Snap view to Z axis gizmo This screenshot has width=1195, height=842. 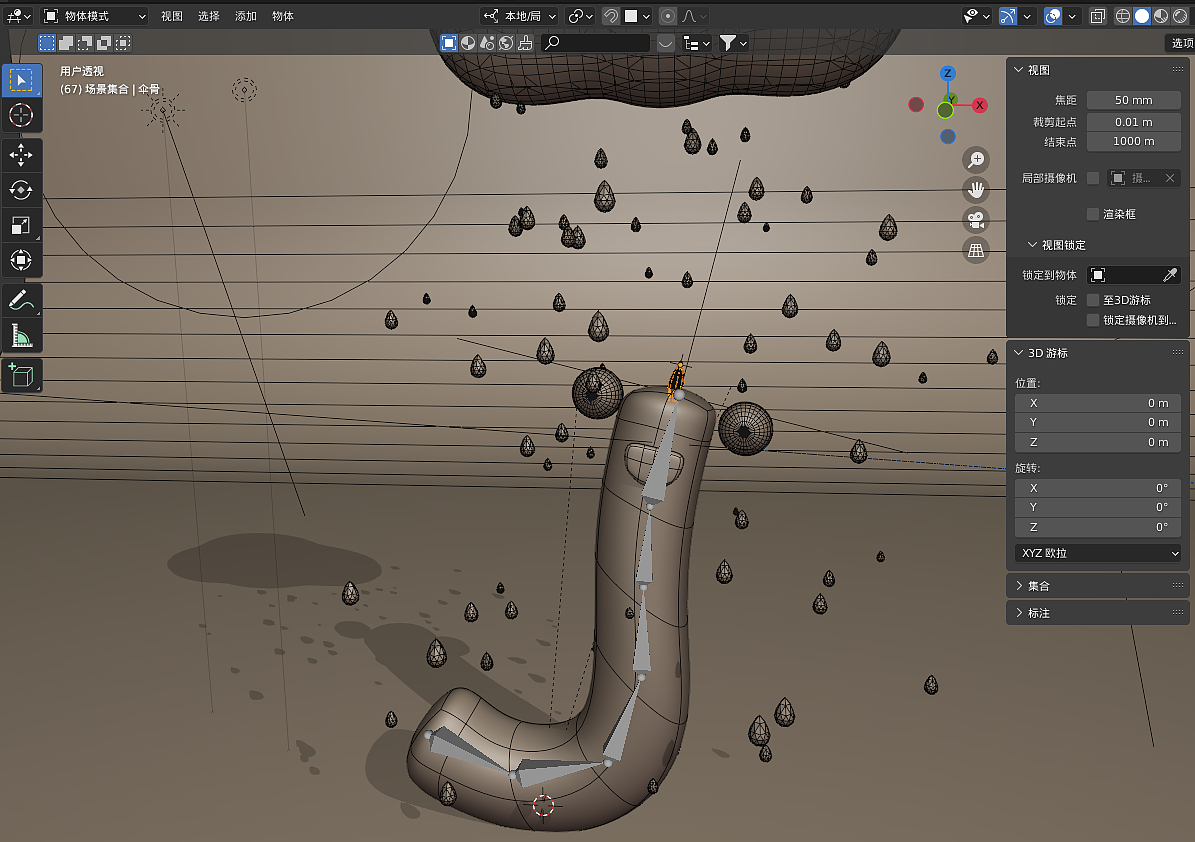tap(947, 73)
